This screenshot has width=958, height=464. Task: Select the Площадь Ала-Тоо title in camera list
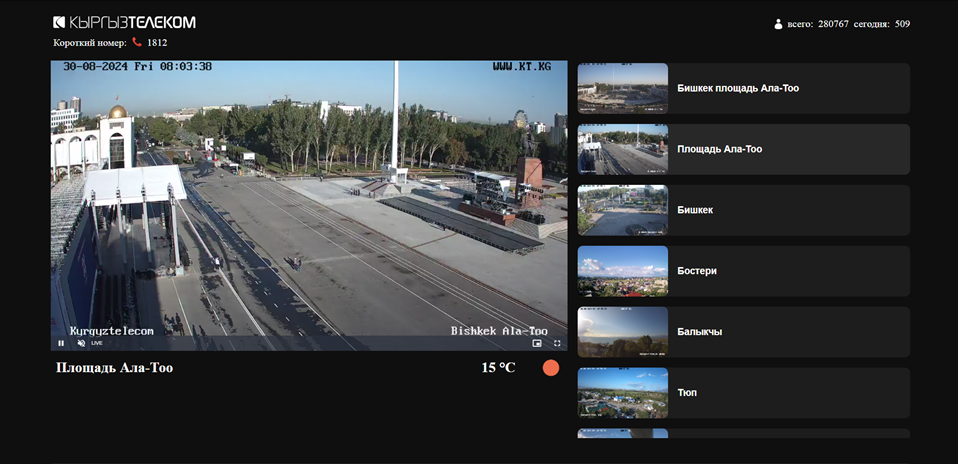click(720, 149)
